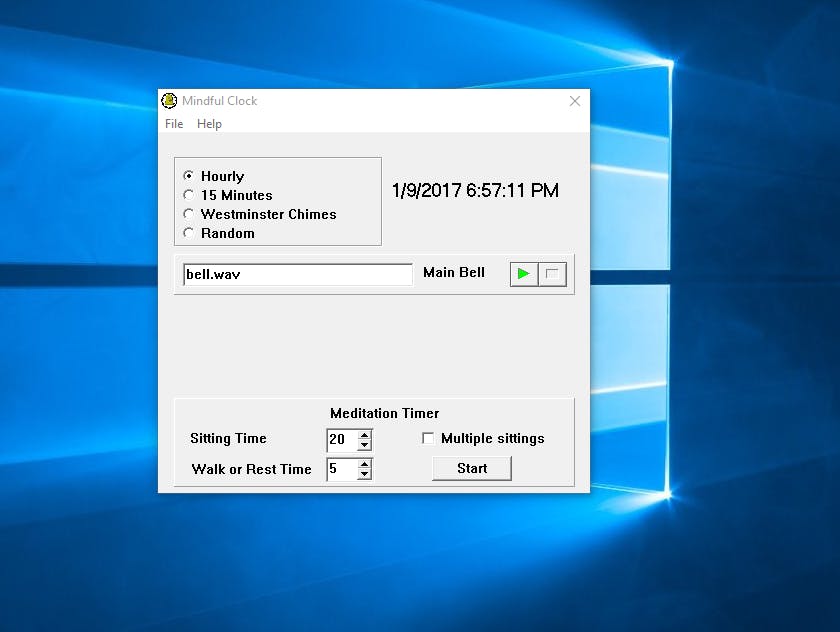Viewport: 840px width, 632px height.
Task: Play the main bell sound
Action: [524, 274]
